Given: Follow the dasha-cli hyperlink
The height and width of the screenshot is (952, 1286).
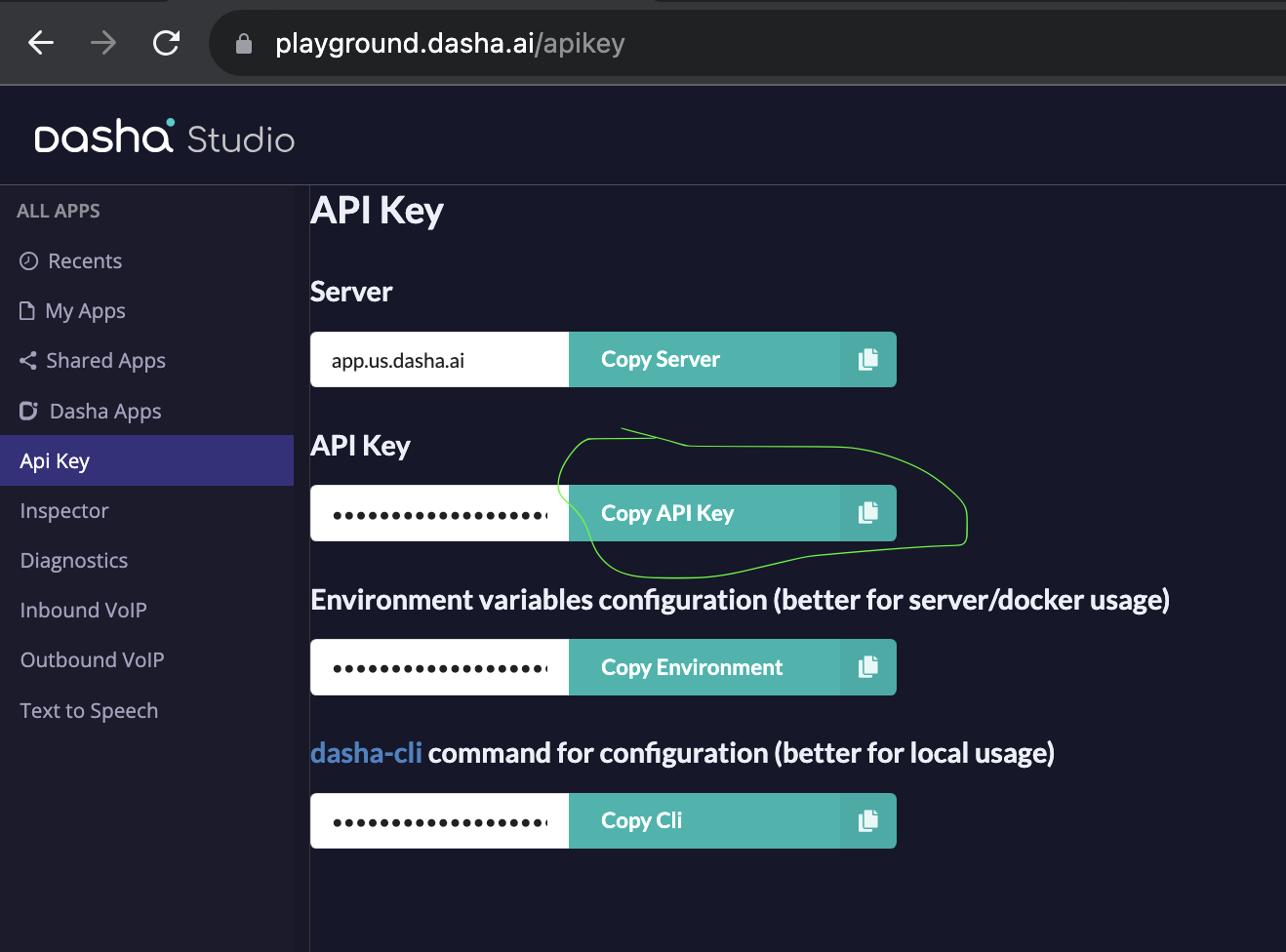Looking at the screenshot, I should (x=366, y=753).
